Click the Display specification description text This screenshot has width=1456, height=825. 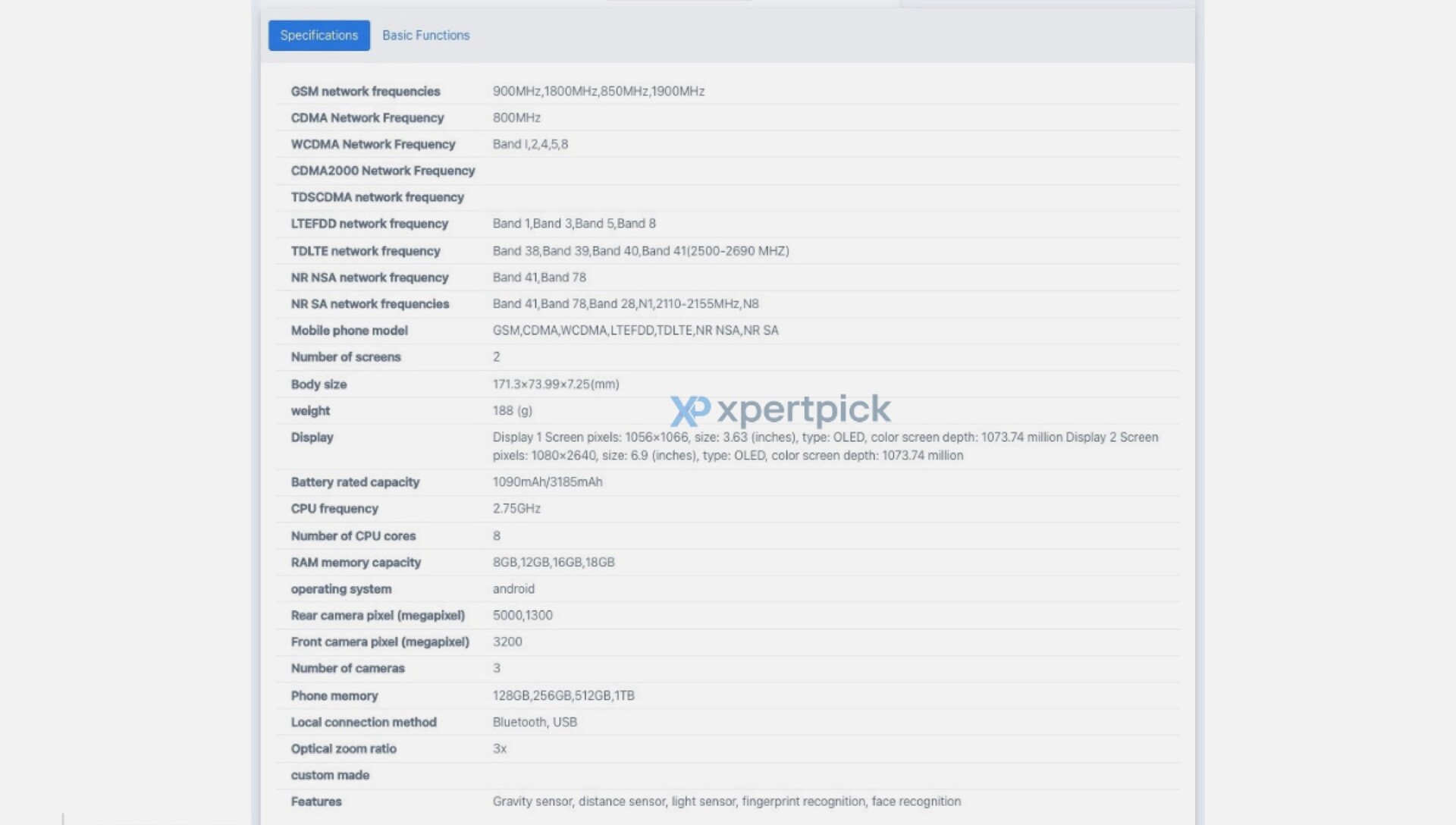click(825, 447)
